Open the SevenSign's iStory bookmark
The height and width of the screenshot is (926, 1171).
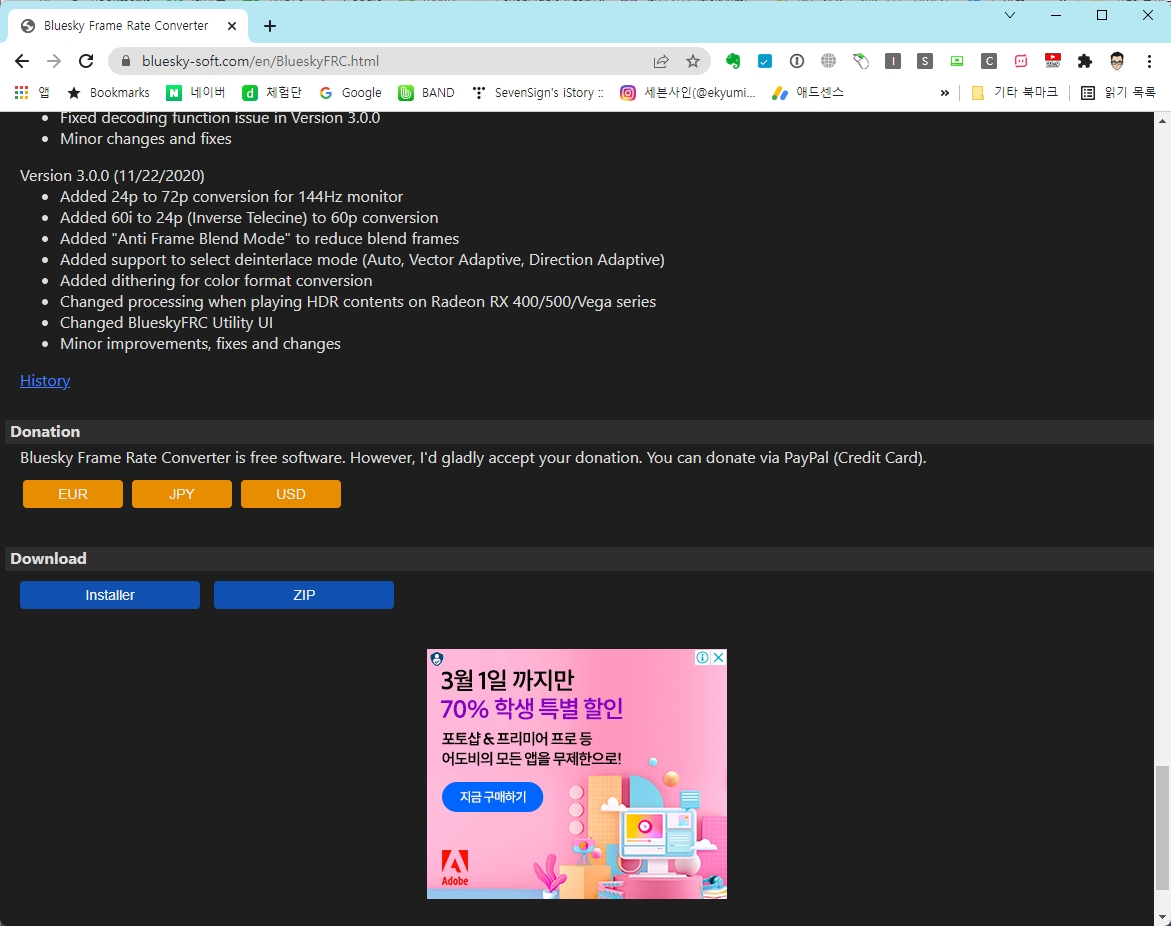tap(538, 93)
